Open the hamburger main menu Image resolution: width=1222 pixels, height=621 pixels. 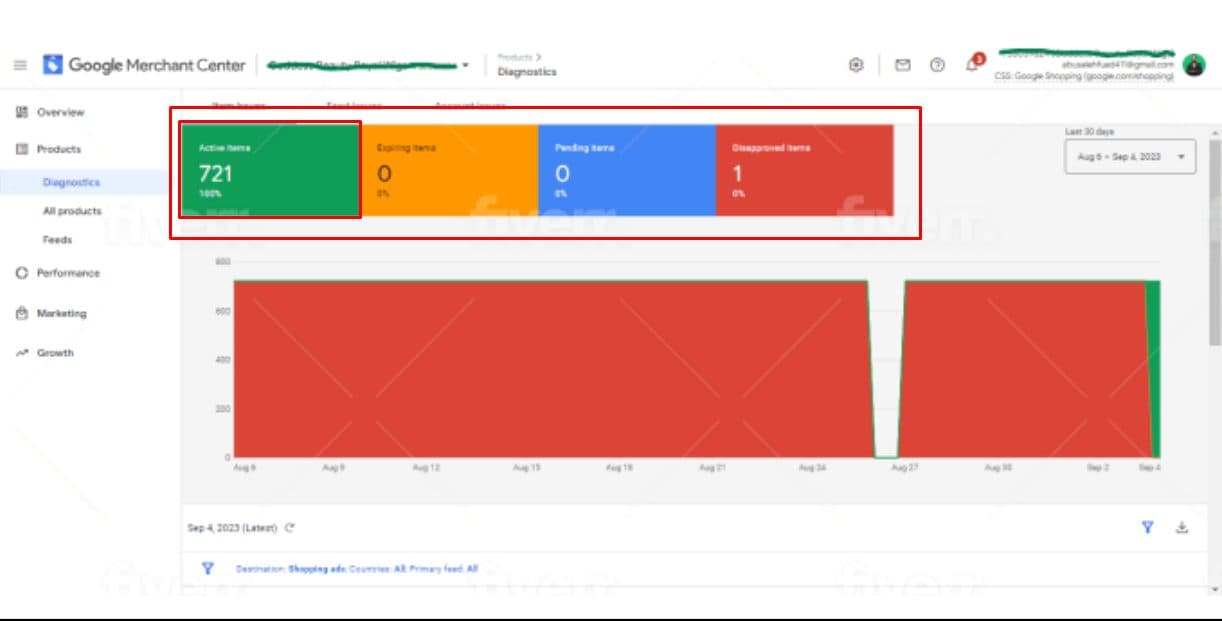click(x=20, y=65)
